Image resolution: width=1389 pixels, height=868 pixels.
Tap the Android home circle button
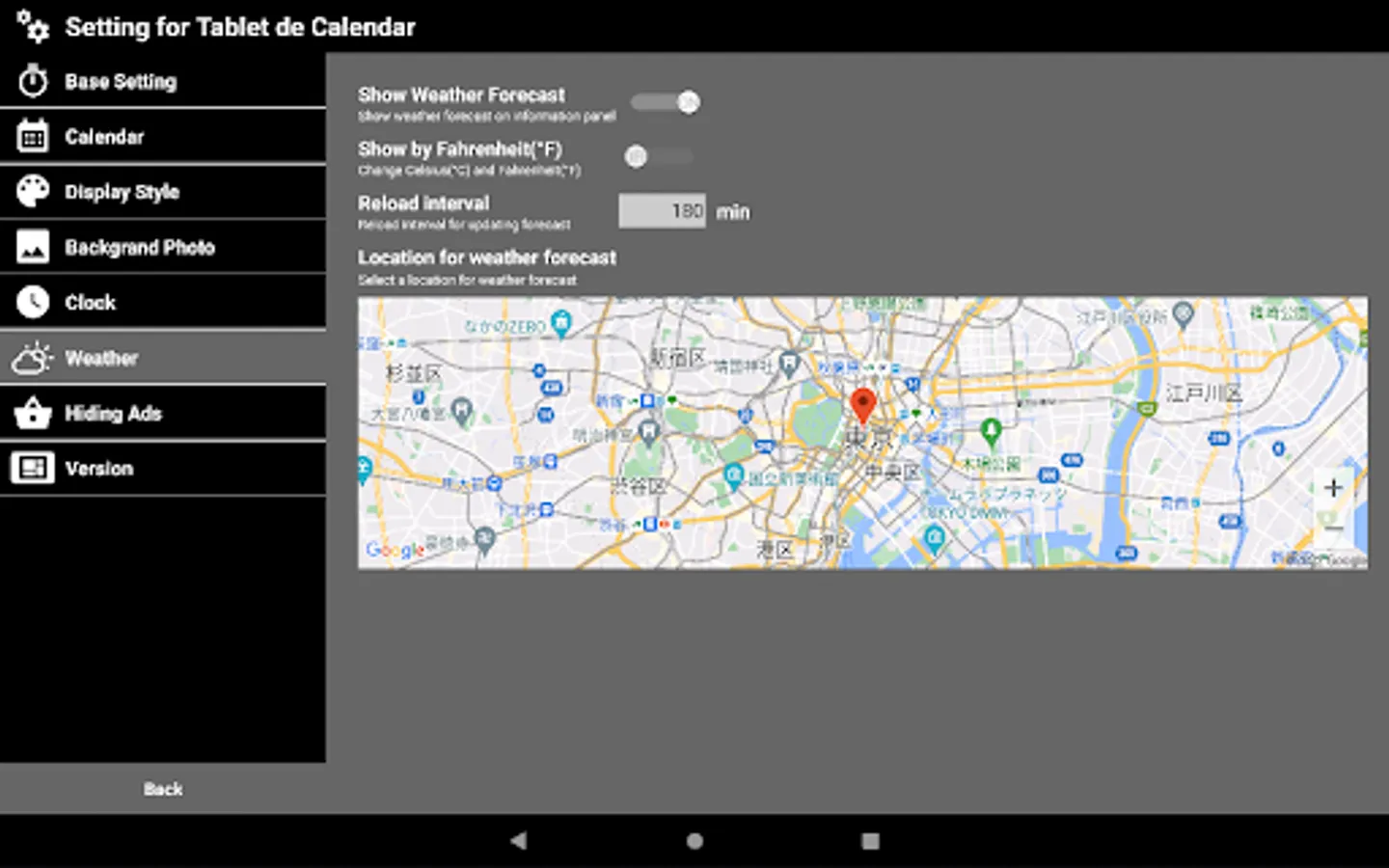tap(694, 840)
